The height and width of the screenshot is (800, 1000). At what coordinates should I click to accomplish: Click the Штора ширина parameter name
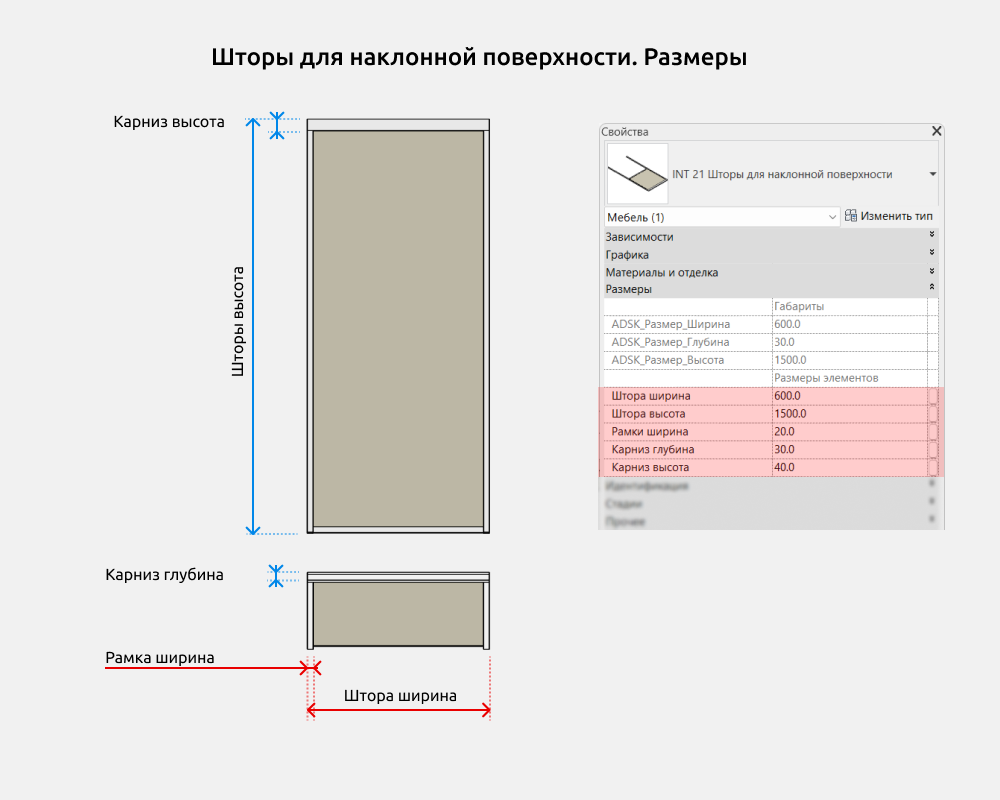(x=651, y=396)
